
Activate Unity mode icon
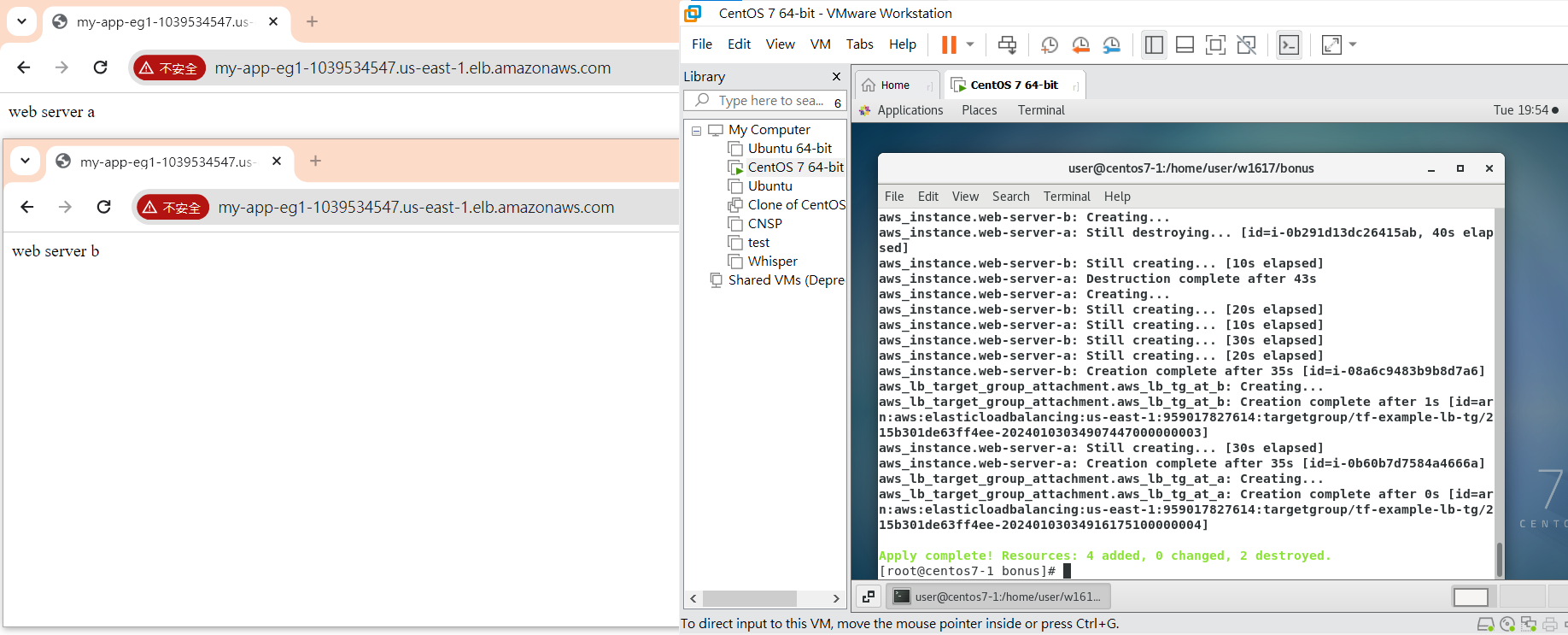click(x=1246, y=44)
